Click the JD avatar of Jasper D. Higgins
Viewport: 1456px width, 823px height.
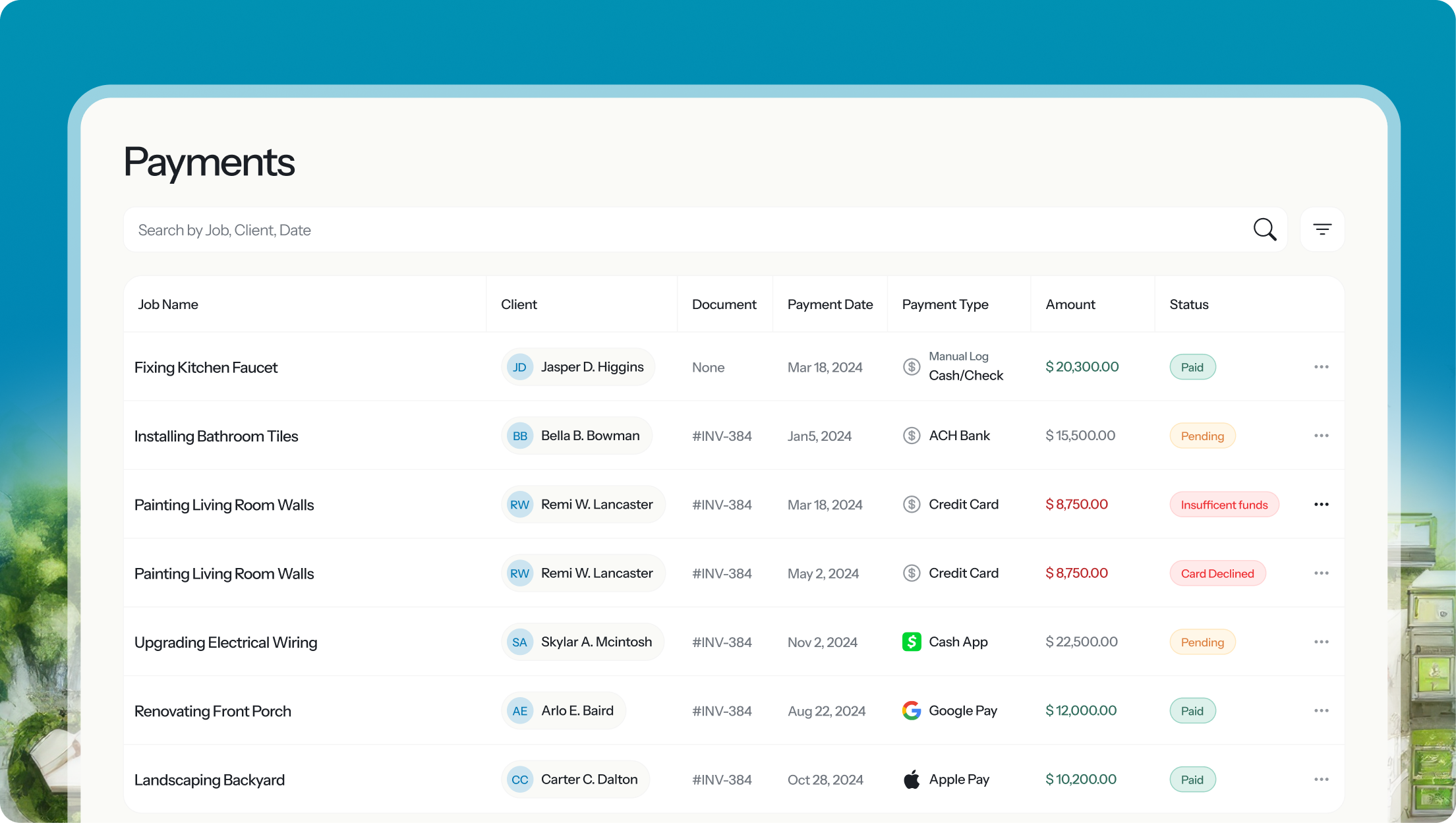(519, 367)
